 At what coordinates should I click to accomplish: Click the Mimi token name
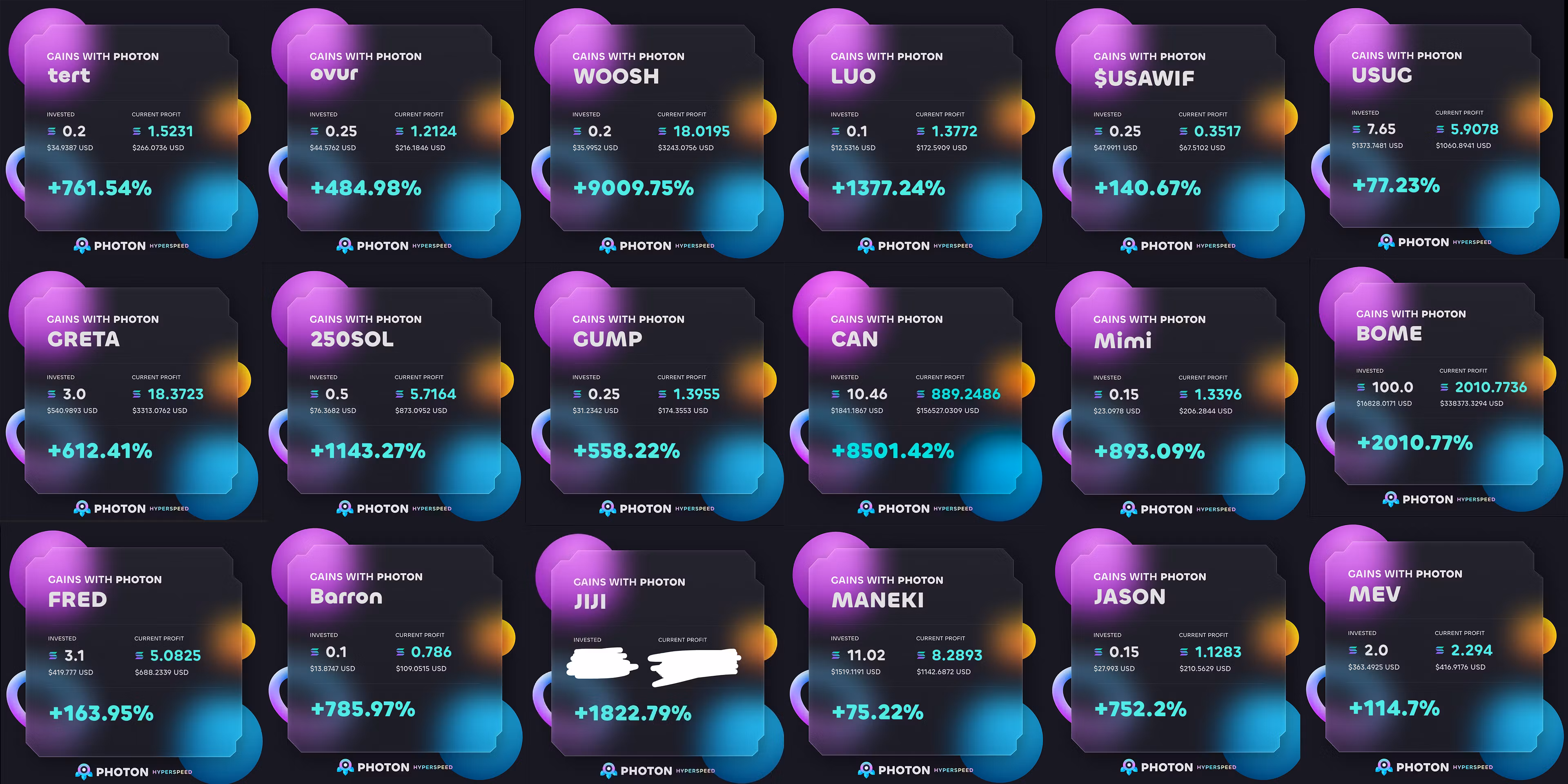[x=1123, y=340]
